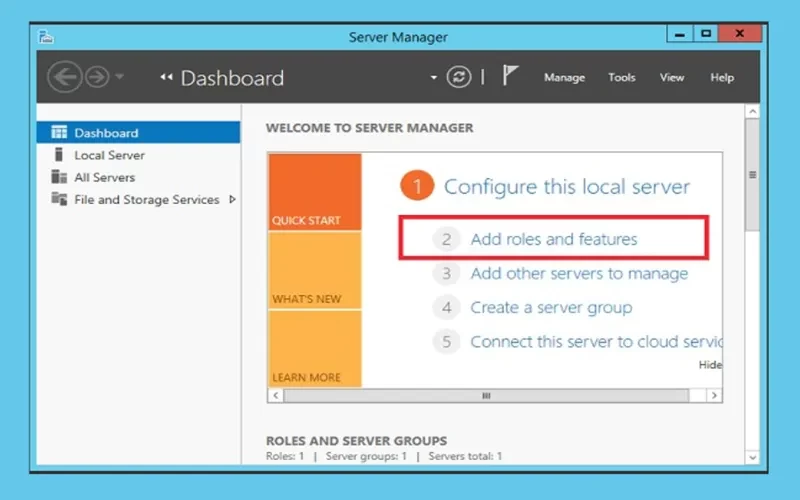800x500 pixels.
Task: Open the Manage menu
Action: (x=564, y=78)
